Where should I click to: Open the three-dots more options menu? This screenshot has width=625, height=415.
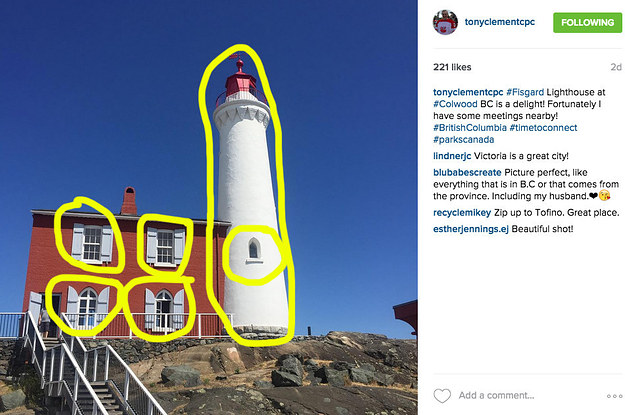614,396
